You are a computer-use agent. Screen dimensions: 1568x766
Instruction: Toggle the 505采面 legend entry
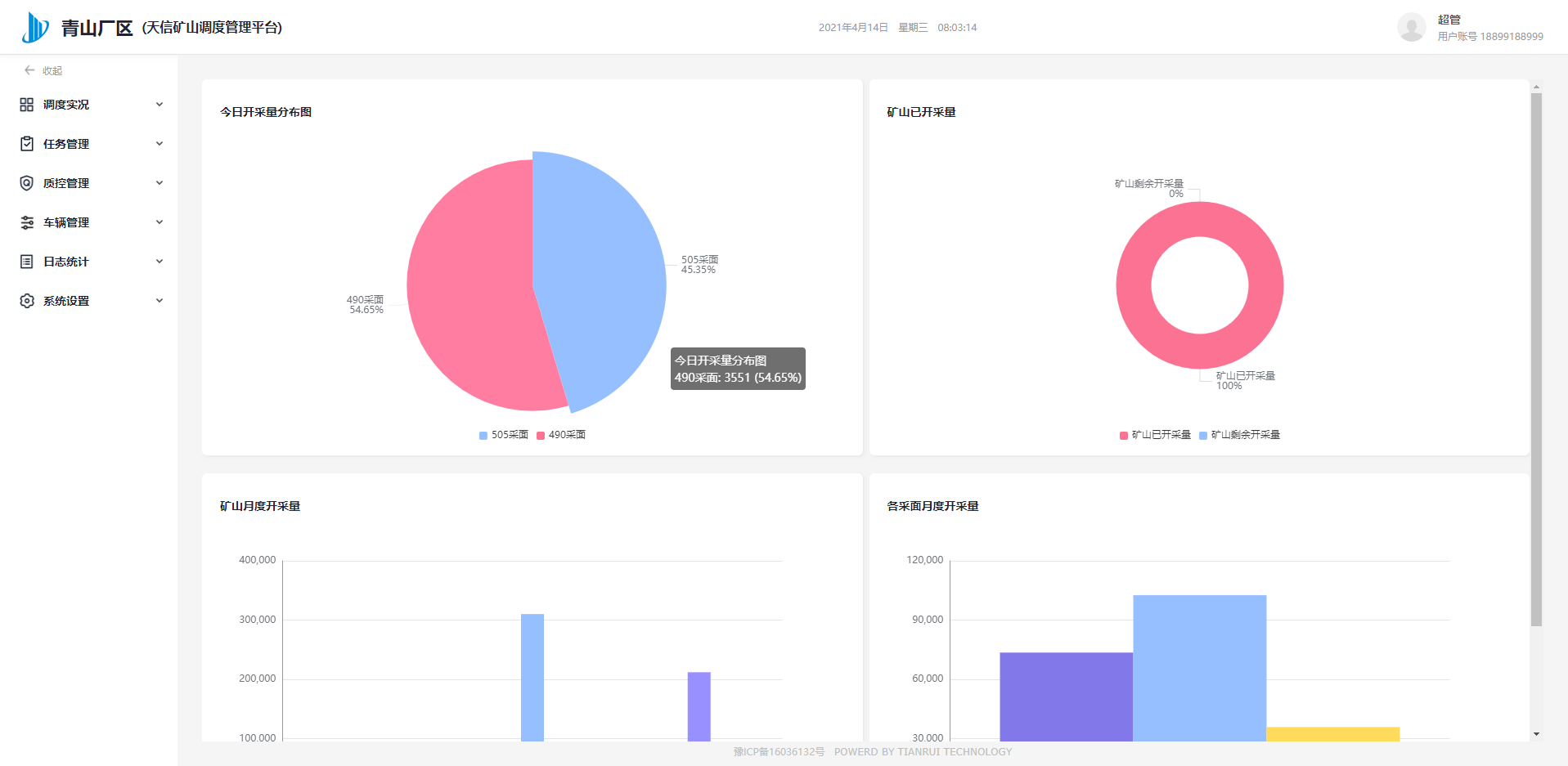point(504,435)
